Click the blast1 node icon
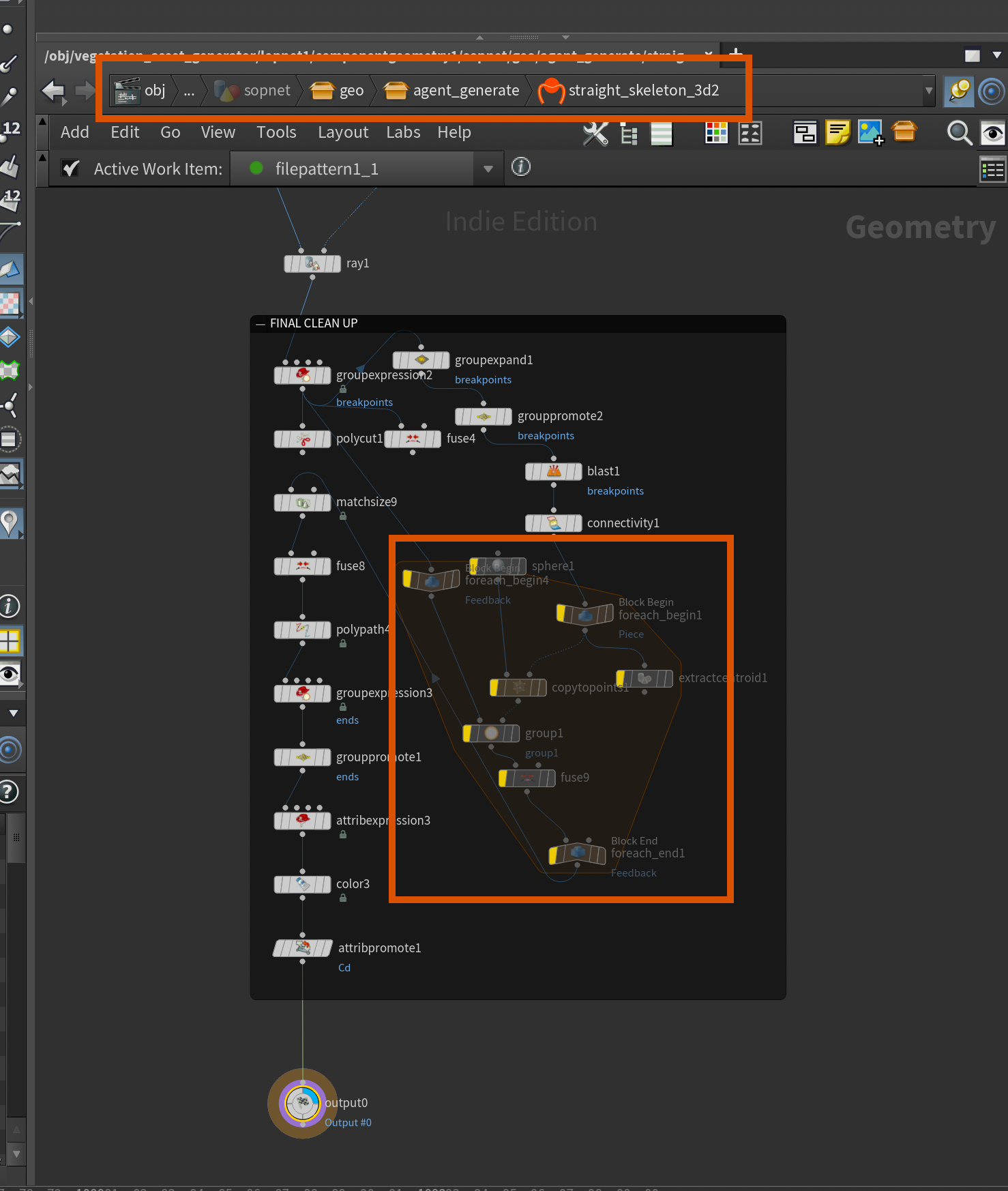Image resolution: width=1008 pixels, height=1191 pixels. pos(554,471)
